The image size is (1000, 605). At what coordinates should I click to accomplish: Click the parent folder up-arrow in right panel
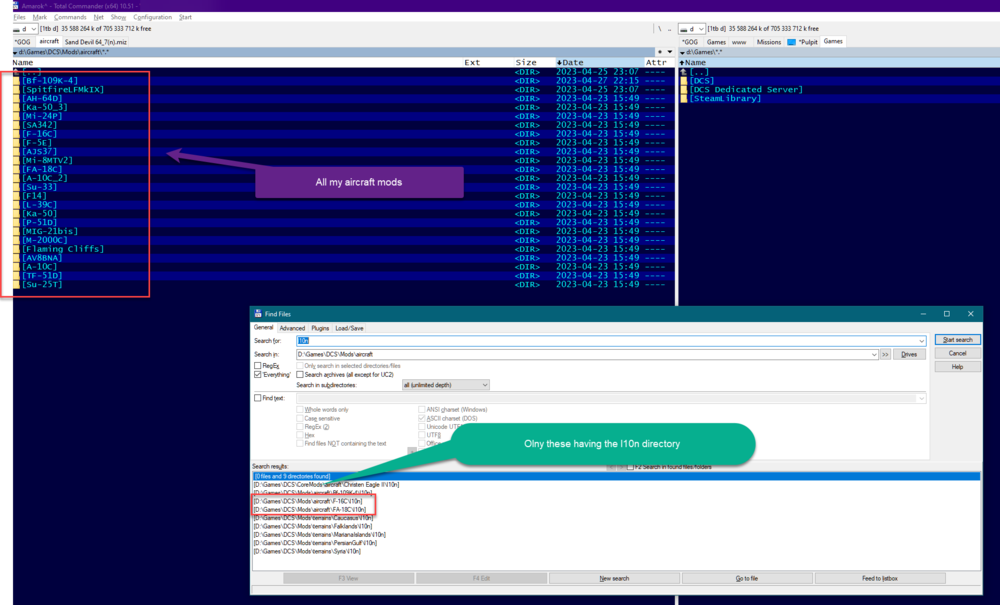[684, 71]
